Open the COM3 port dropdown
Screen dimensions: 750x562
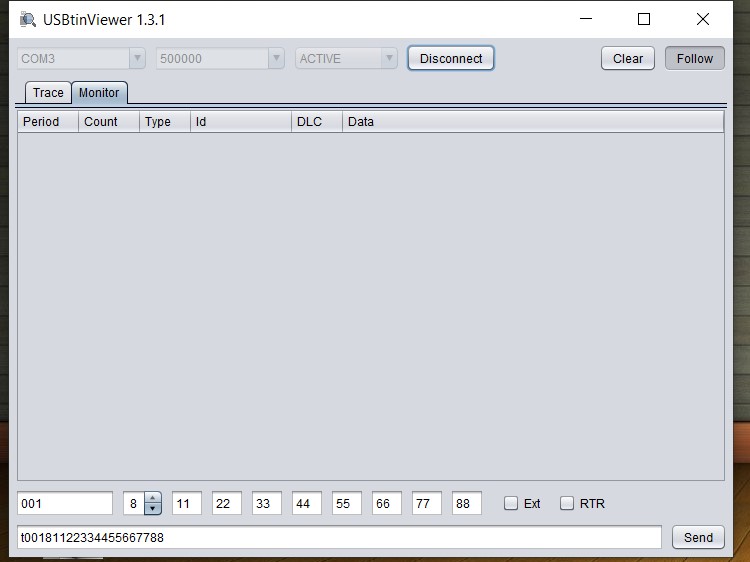tap(81, 59)
